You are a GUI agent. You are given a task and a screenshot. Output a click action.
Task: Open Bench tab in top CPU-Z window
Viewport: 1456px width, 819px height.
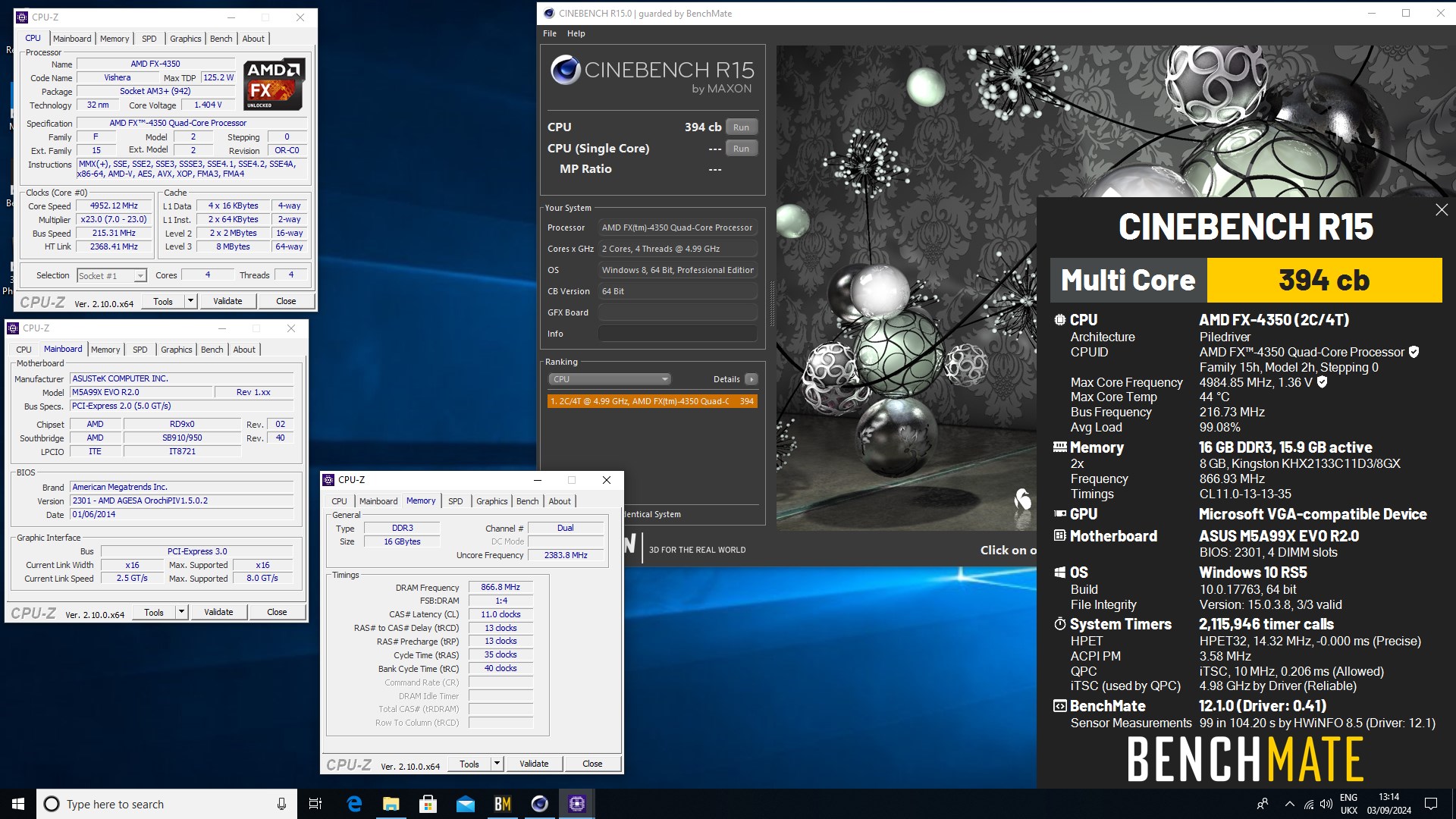pos(221,39)
